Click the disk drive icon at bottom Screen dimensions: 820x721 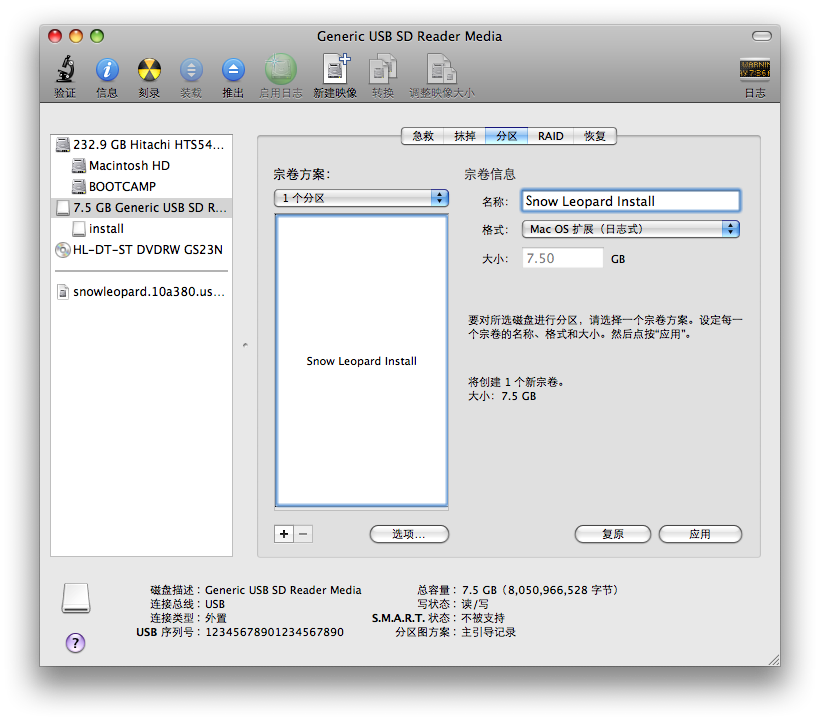click(x=76, y=598)
